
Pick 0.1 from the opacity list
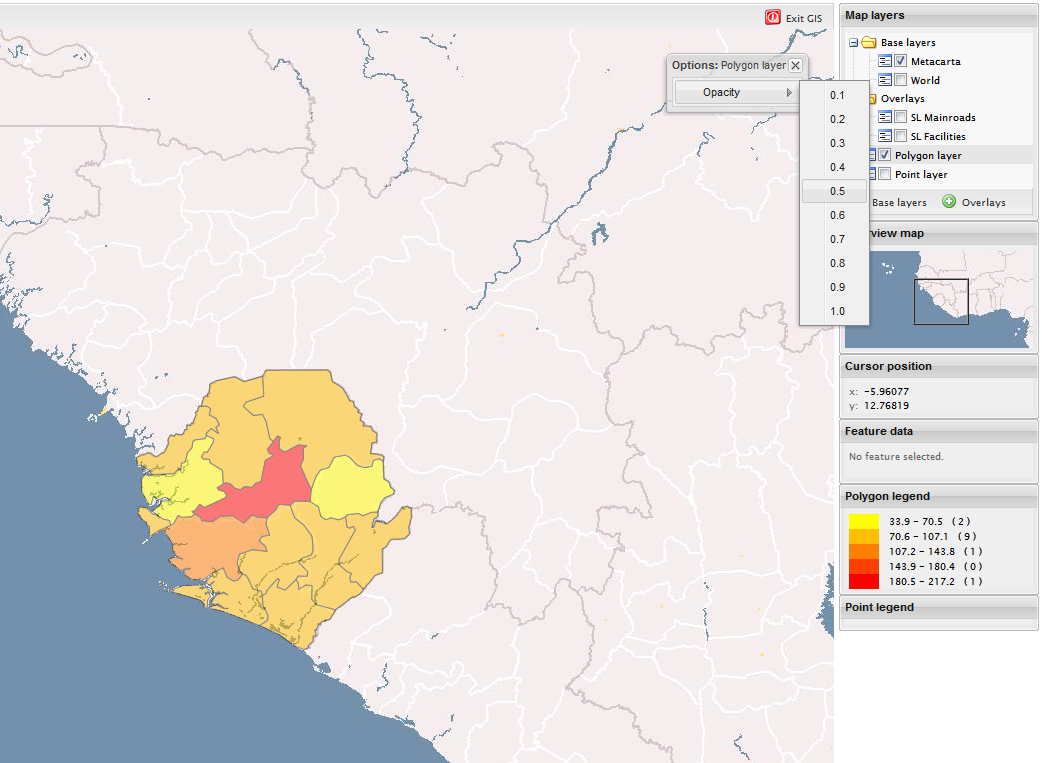(x=836, y=95)
